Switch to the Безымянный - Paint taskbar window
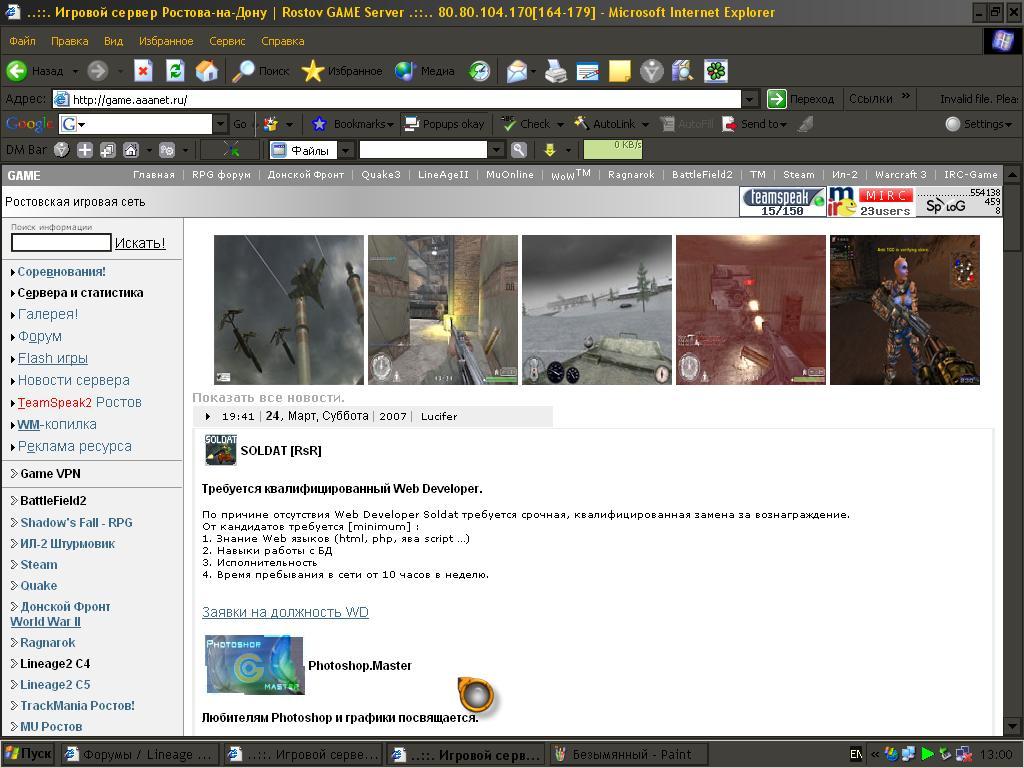This screenshot has width=1024, height=768. click(x=630, y=754)
